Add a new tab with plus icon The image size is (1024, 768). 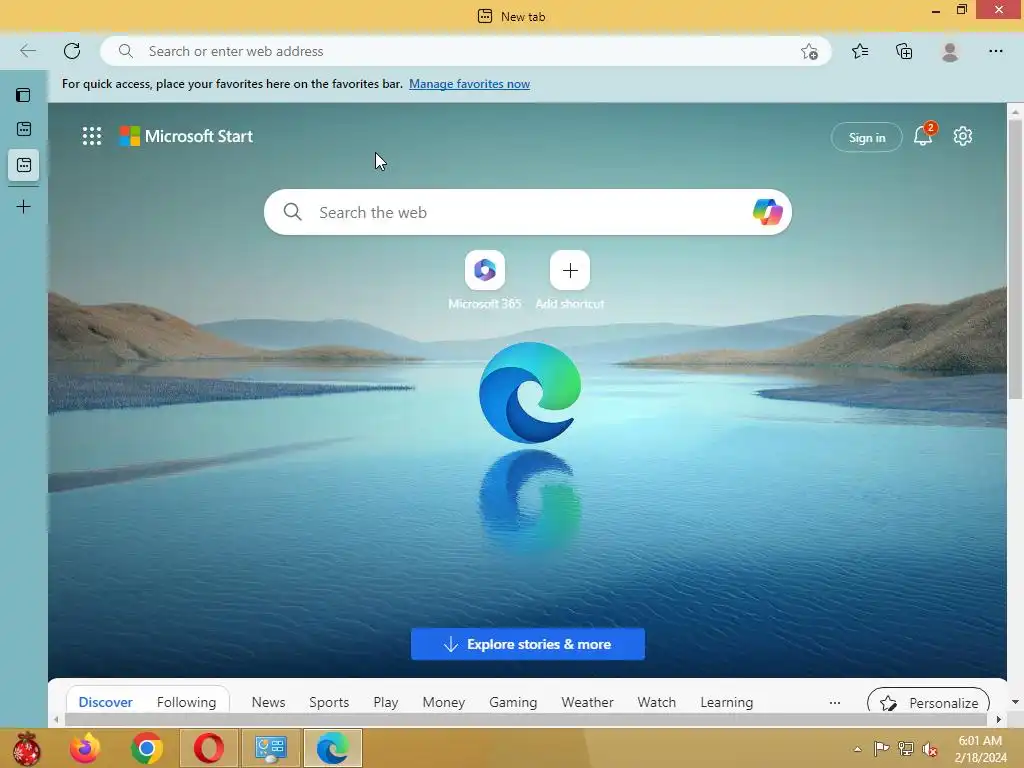[24, 207]
